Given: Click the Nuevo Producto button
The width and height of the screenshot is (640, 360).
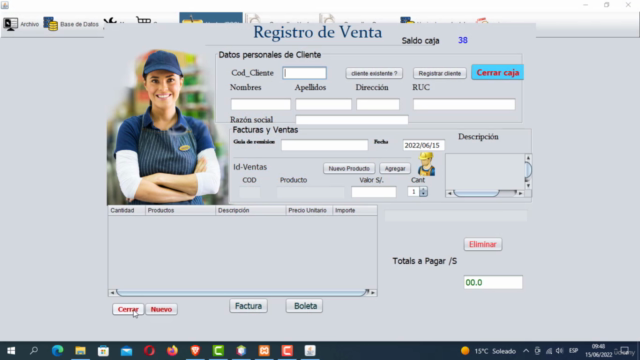Looking at the screenshot, I should [349, 168].
